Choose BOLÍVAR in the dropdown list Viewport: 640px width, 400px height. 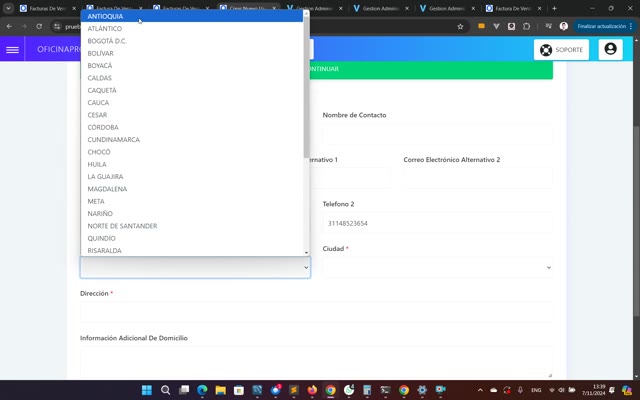coord(192,53)
